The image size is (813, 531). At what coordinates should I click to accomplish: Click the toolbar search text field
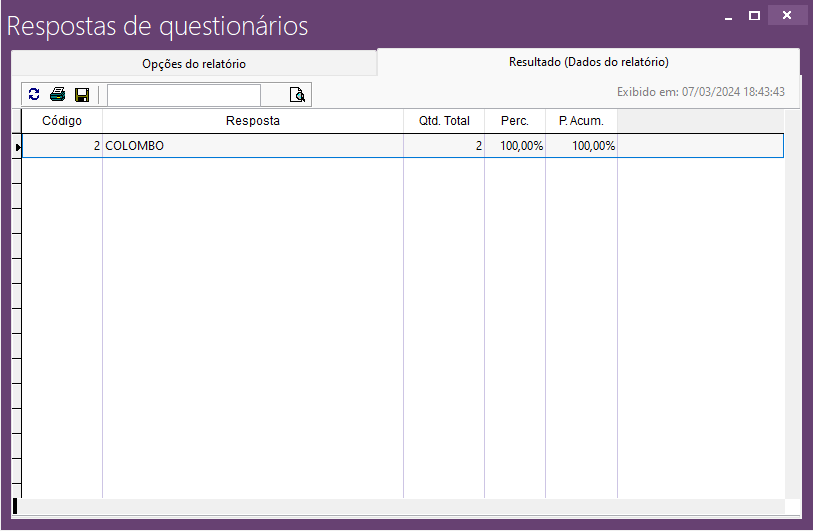point(184,95)
